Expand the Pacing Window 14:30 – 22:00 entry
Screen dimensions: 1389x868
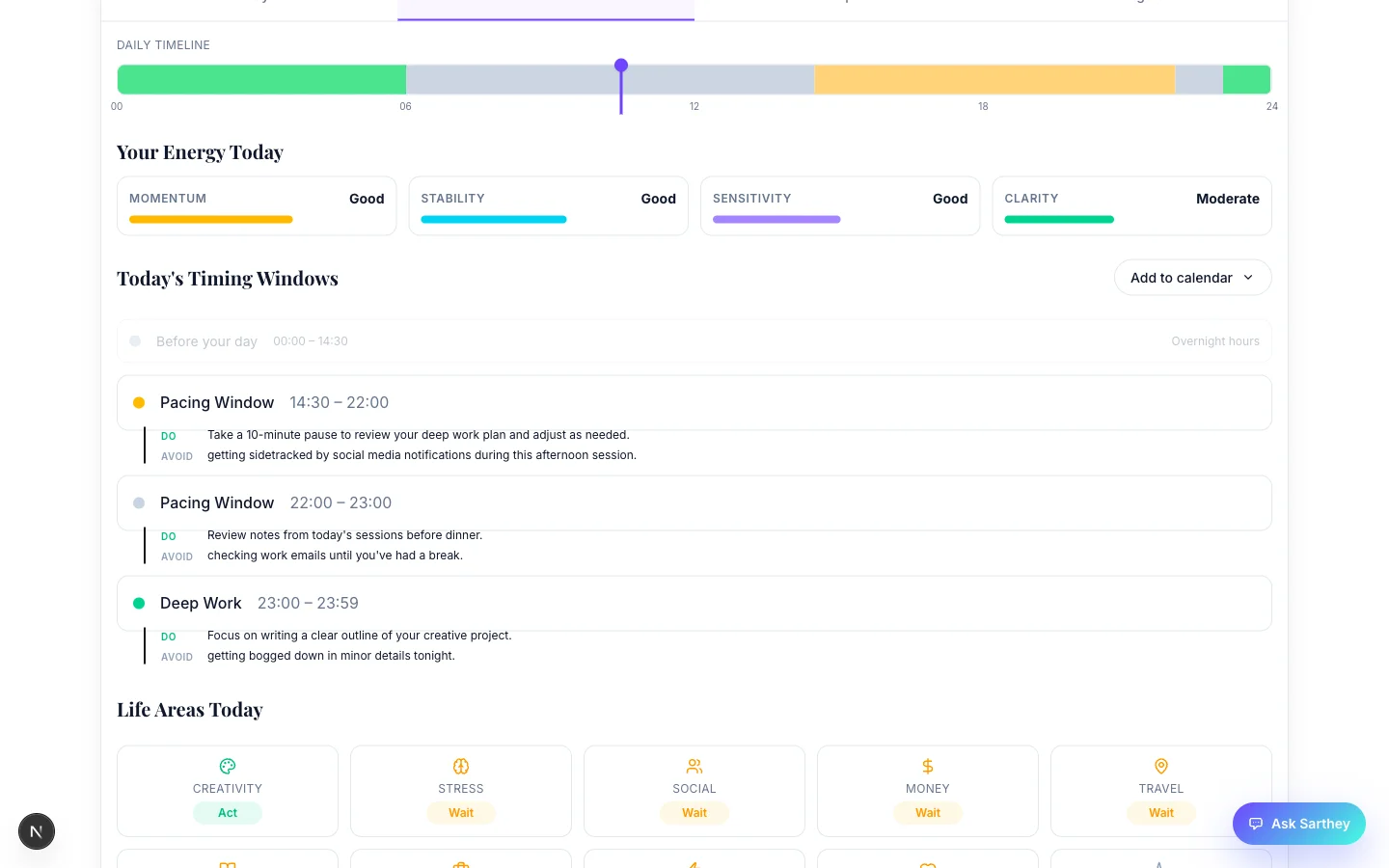click(x=694, y=402)
